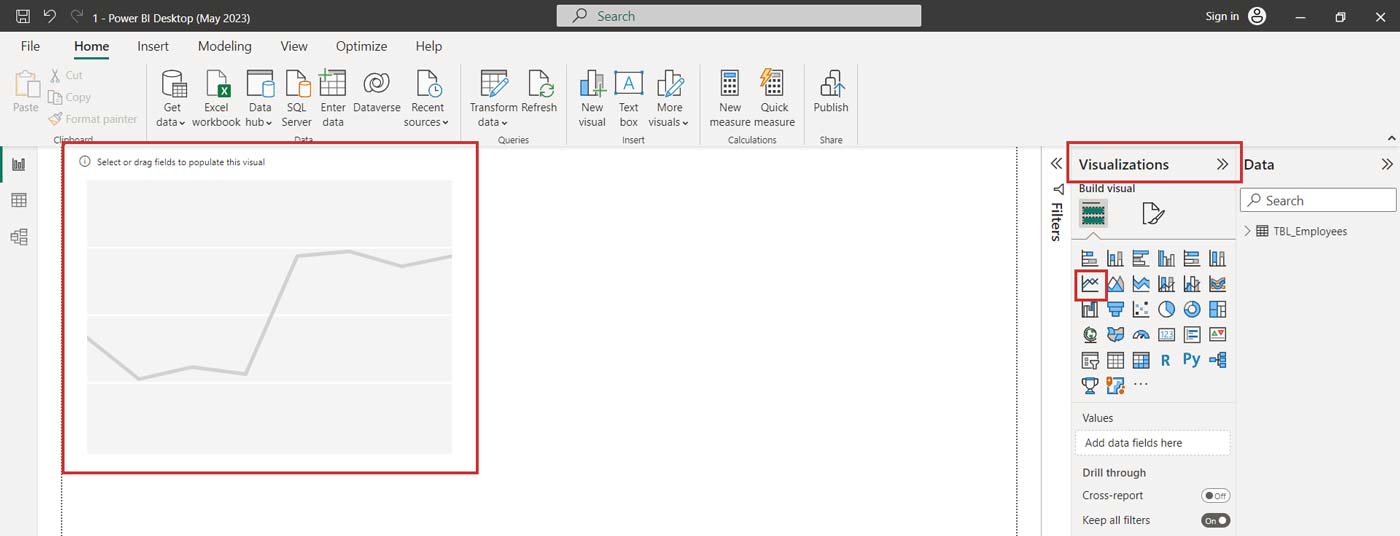
Task: Open Get more visuals ellipsis
Action: pyautogui.click(x=1141, y=385)
